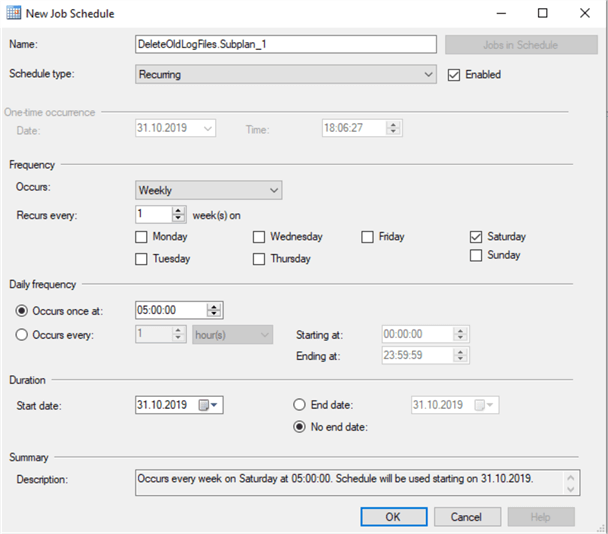This screenshot has height=534, width=608.
Task: Check the Monday checkbox
Action: tap(141, 237)
